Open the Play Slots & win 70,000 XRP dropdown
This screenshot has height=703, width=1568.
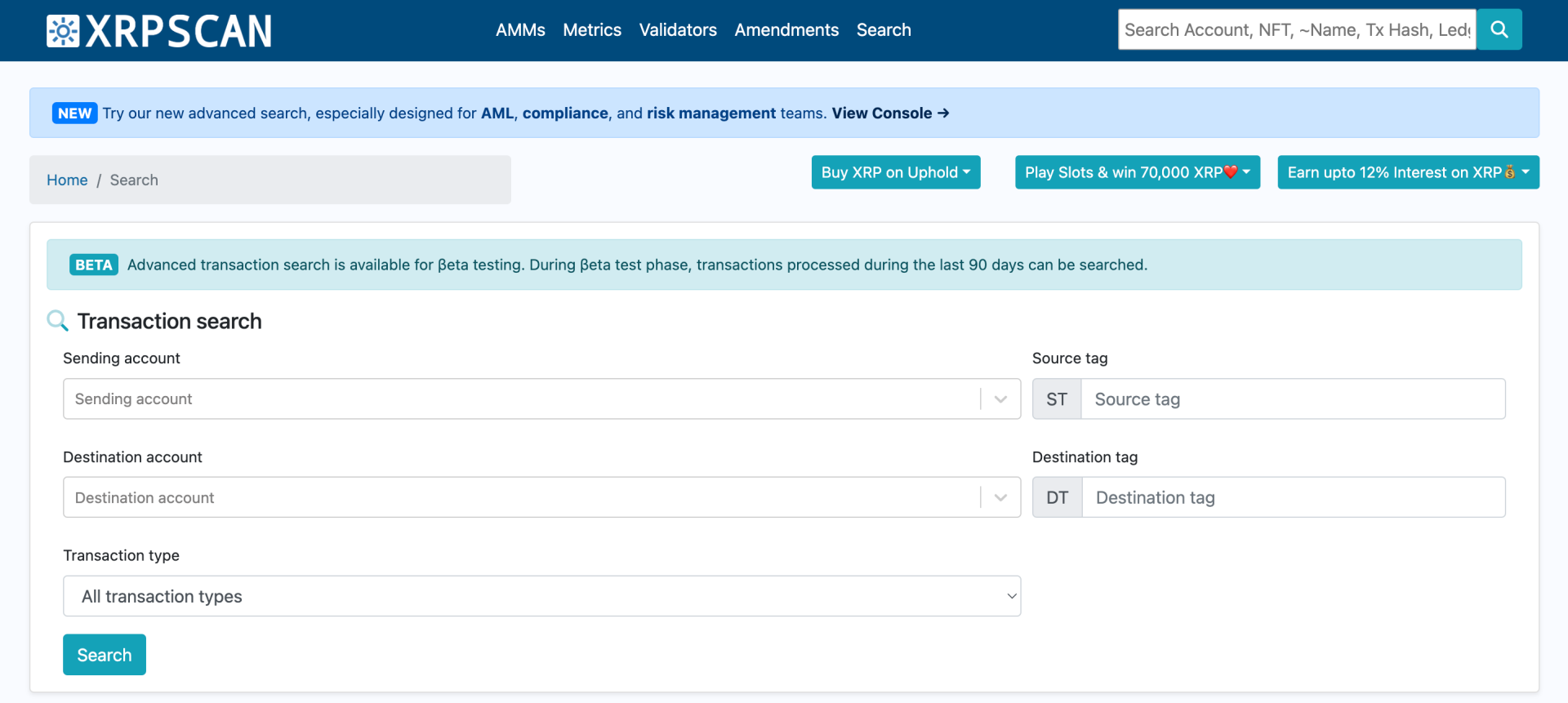point(1137,172)
